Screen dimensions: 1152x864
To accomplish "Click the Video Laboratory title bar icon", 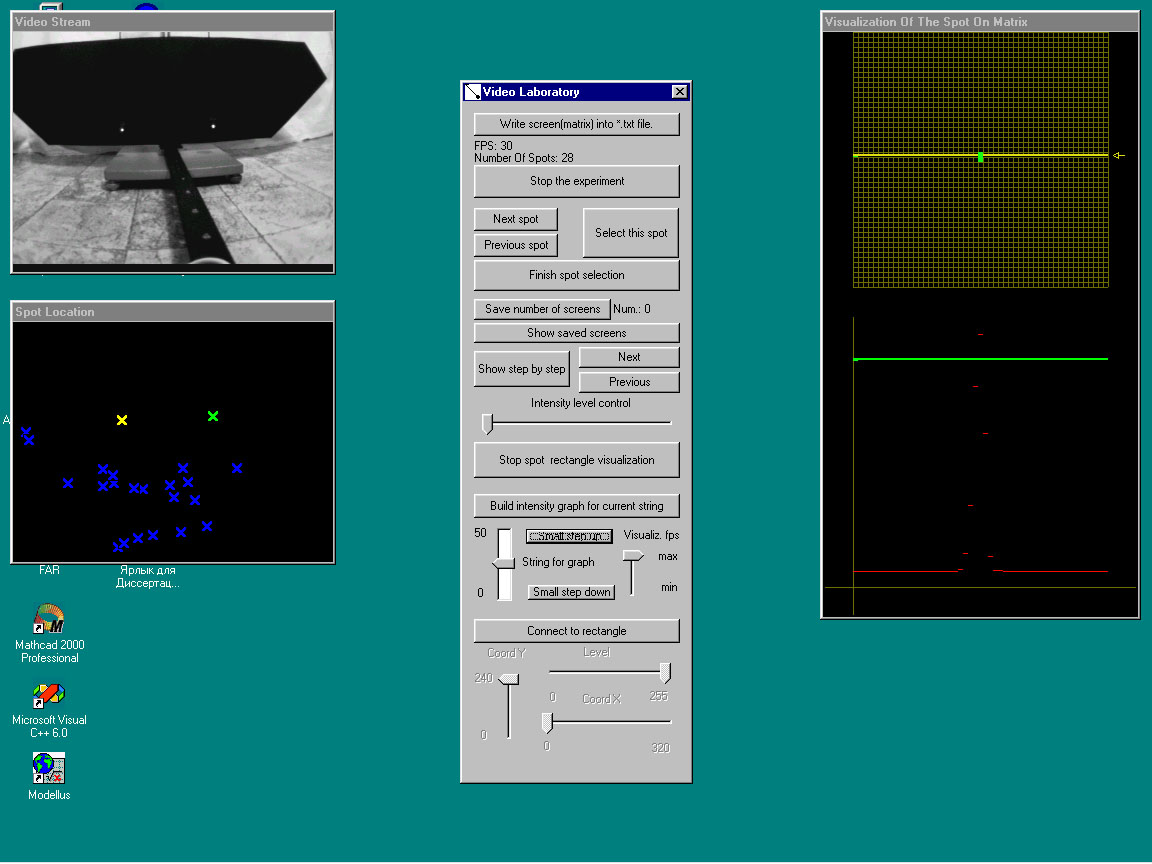I will coord(472,92).
